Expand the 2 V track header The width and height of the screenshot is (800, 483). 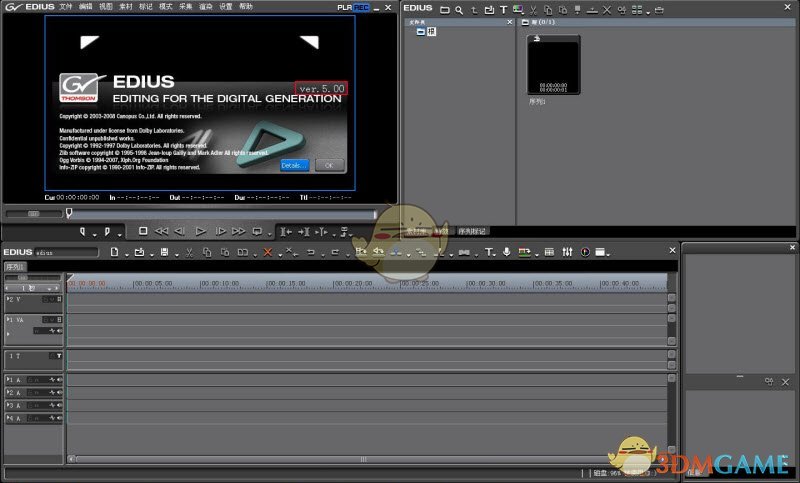[8, 299]
